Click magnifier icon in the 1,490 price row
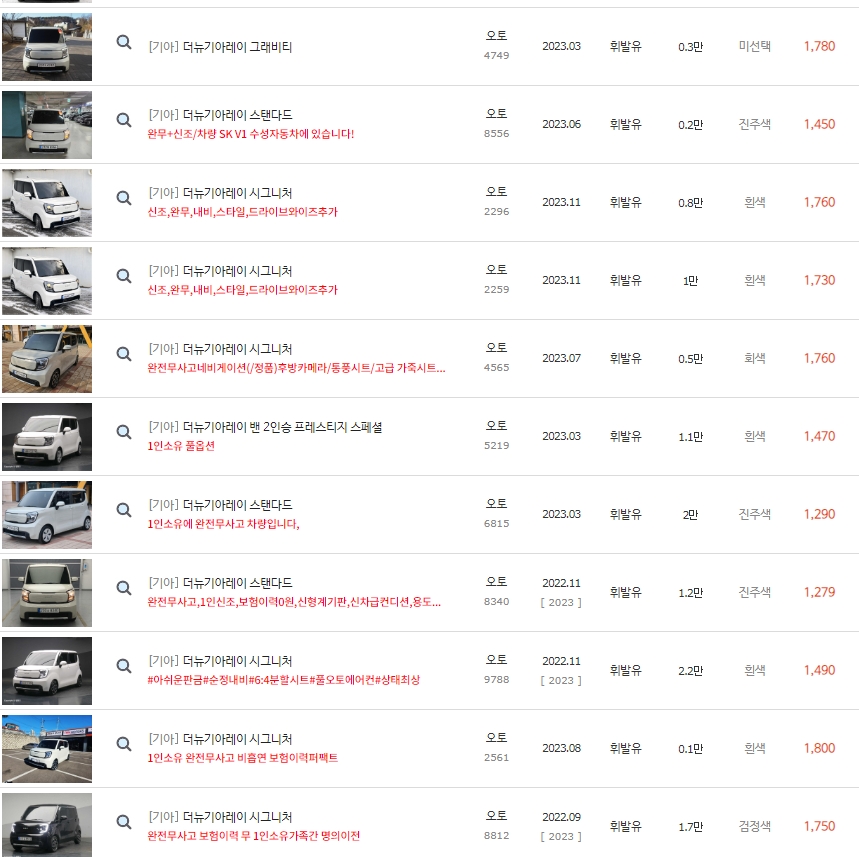Image resolution: width=859 pixels, height=857 pixels. [x=124, y=666]
